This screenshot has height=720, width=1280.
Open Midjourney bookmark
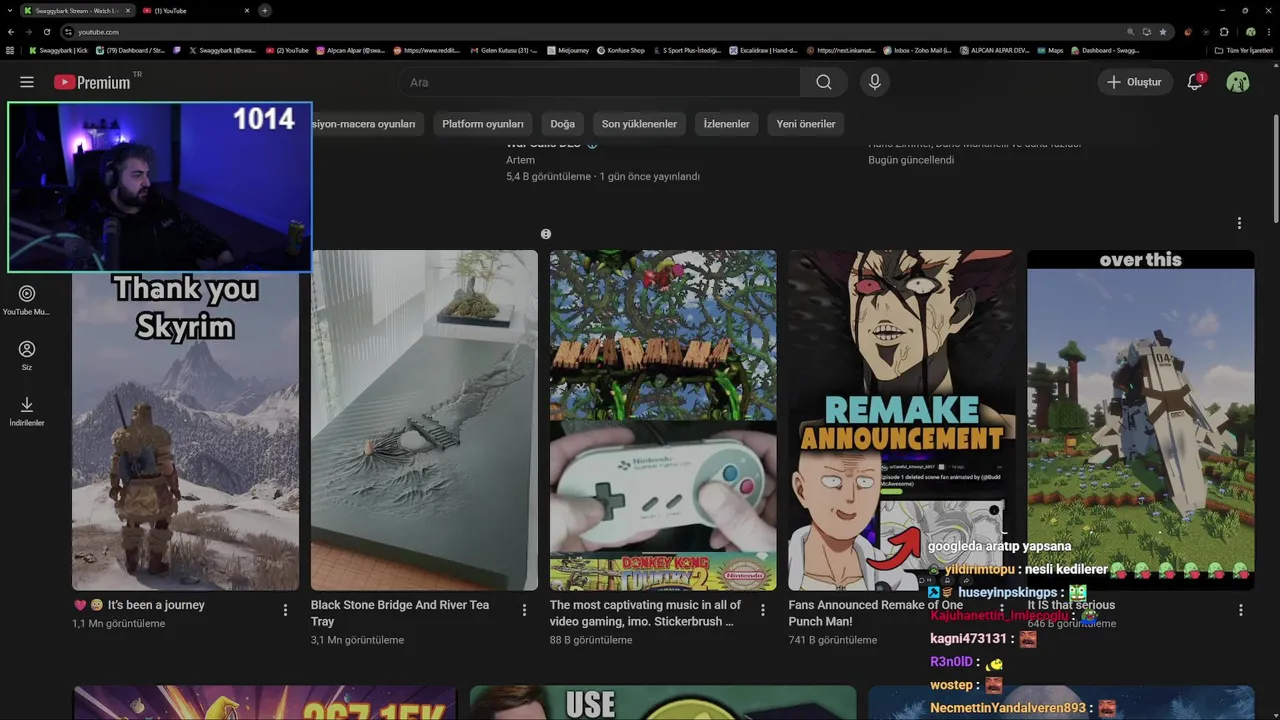[569, 50]
